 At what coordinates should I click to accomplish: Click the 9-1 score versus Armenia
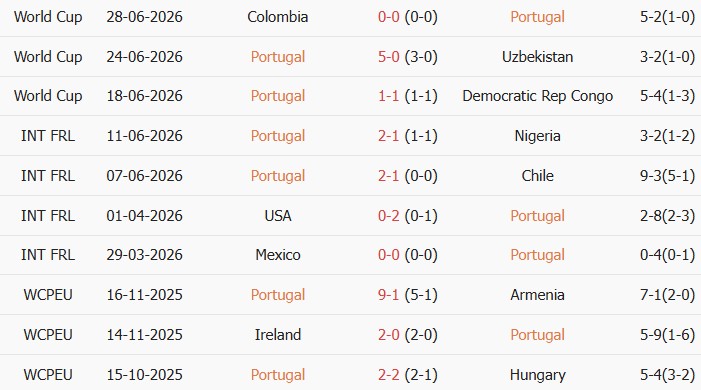point(389,295)
